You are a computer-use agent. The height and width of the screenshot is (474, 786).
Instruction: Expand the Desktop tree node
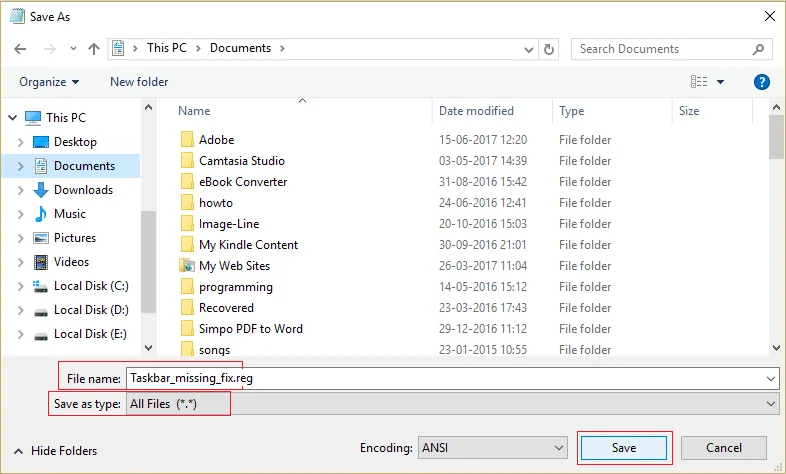pos(21,142)
